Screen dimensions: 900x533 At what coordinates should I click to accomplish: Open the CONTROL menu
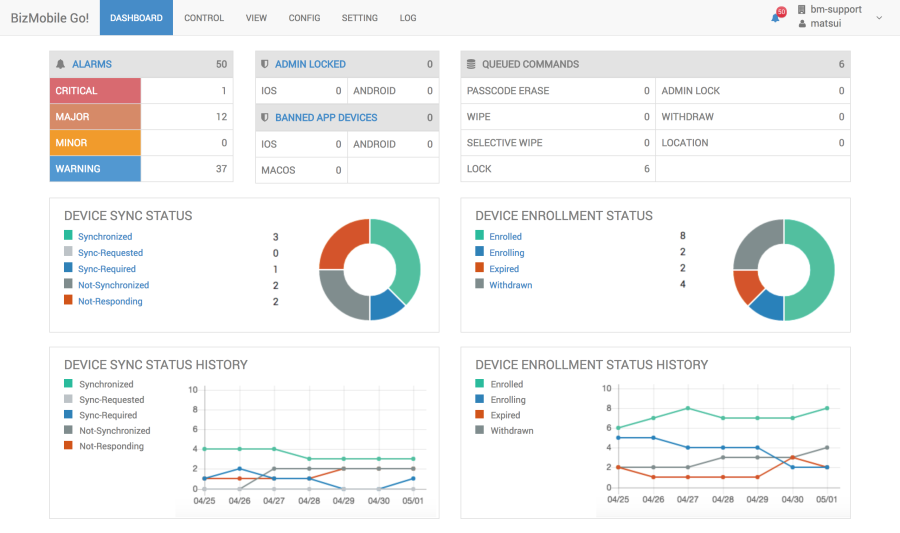(204, 18)
